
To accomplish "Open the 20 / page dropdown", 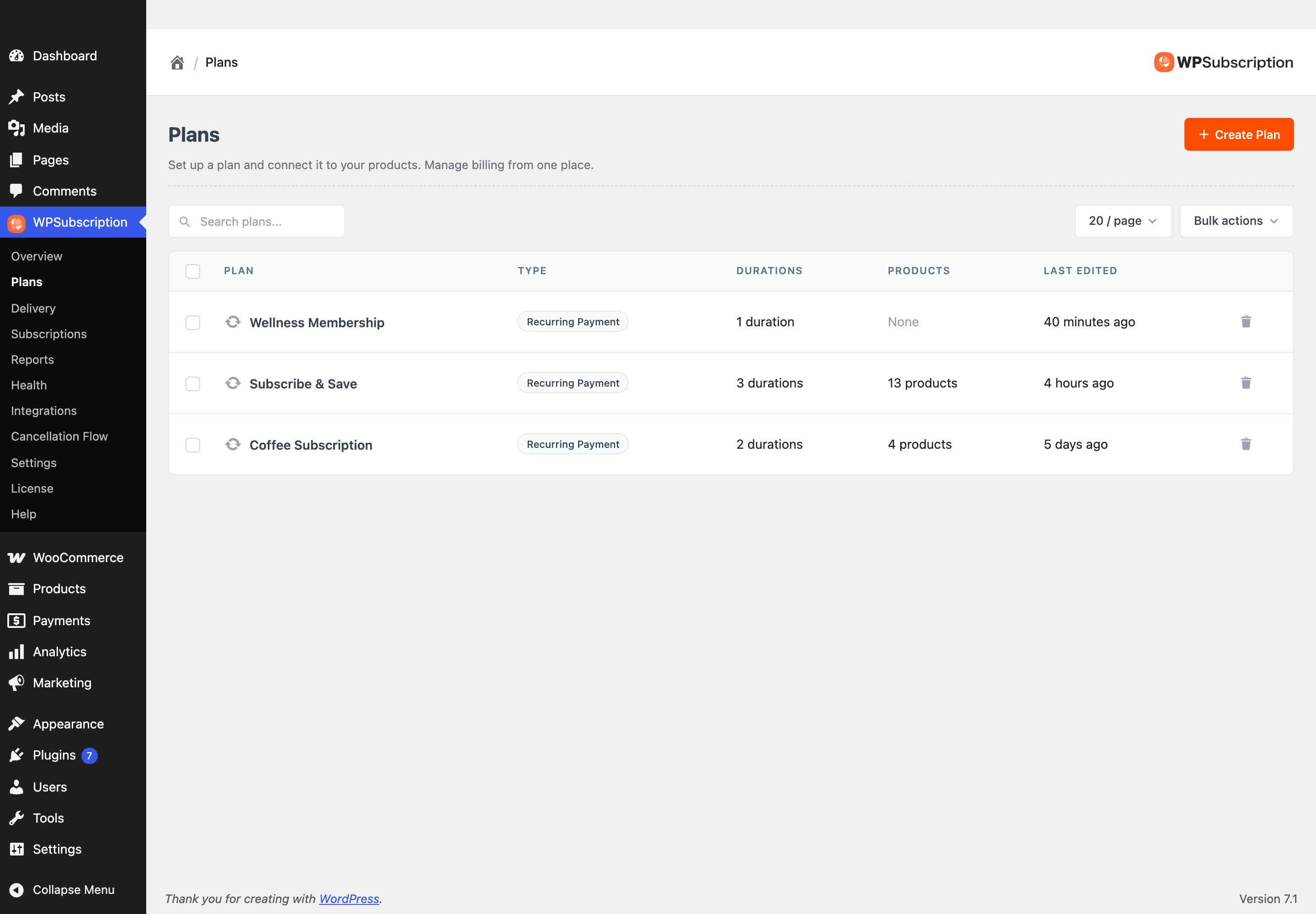I will point(1123,221).
